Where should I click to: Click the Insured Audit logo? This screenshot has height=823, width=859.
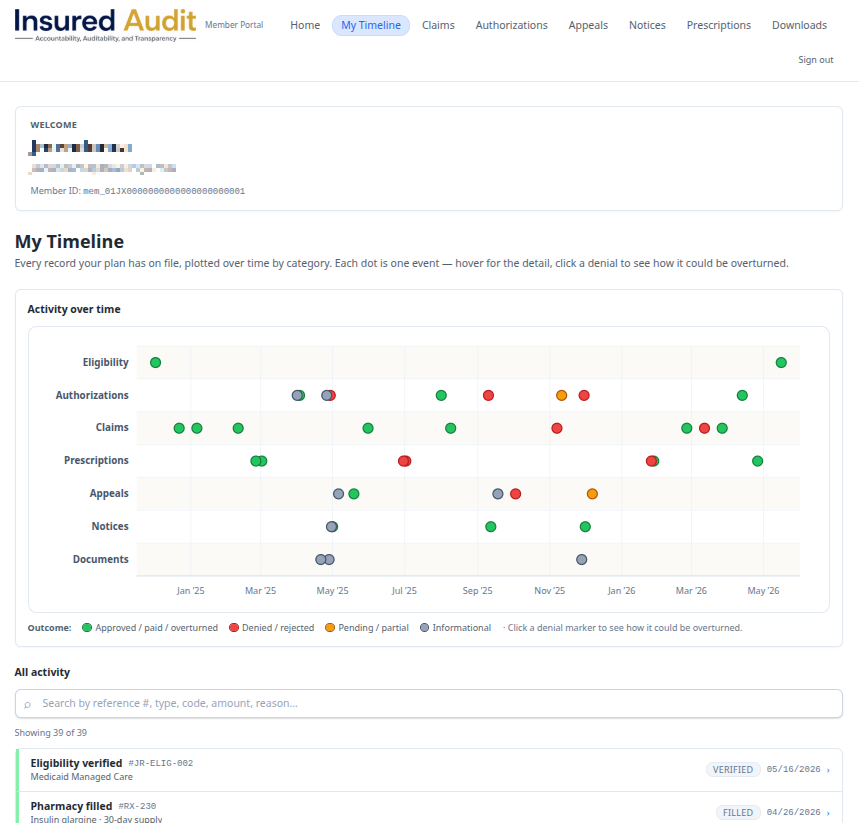pos(105,25)
